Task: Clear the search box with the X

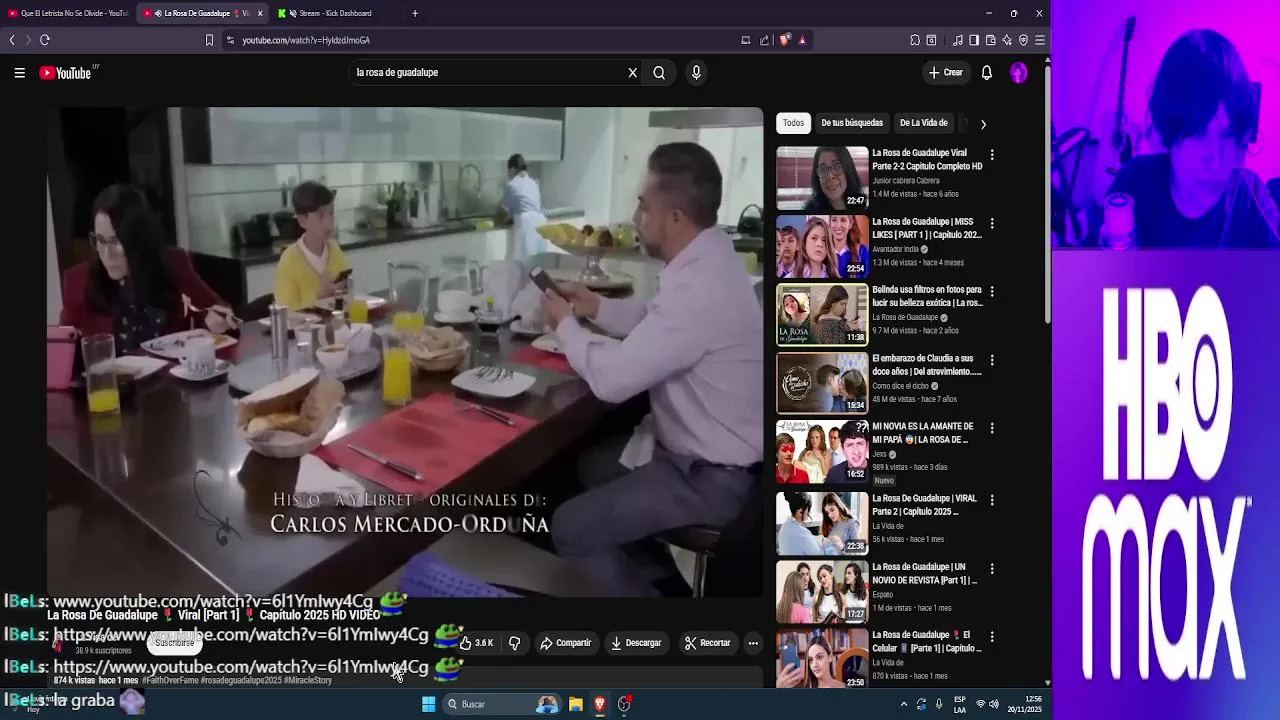Action: tap(632, 73)
